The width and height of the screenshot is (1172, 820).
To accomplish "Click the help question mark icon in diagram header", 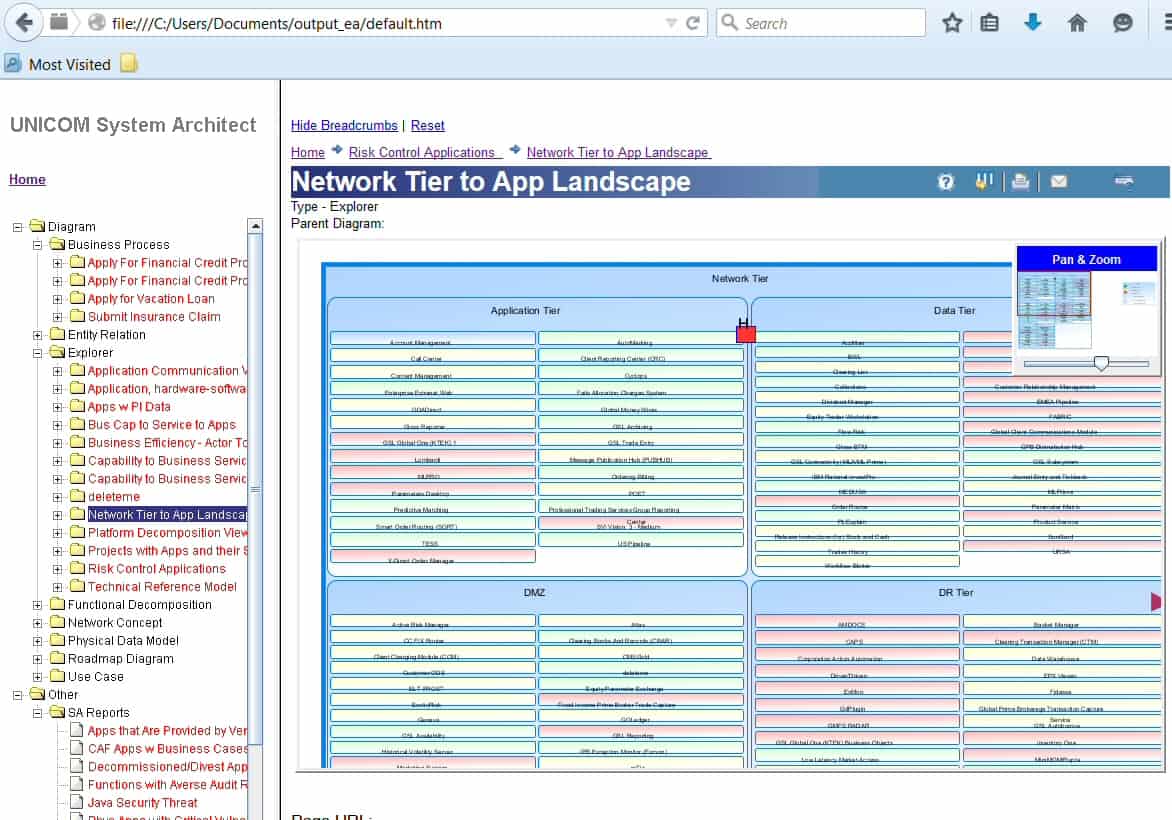I will [x=946, y=182].
